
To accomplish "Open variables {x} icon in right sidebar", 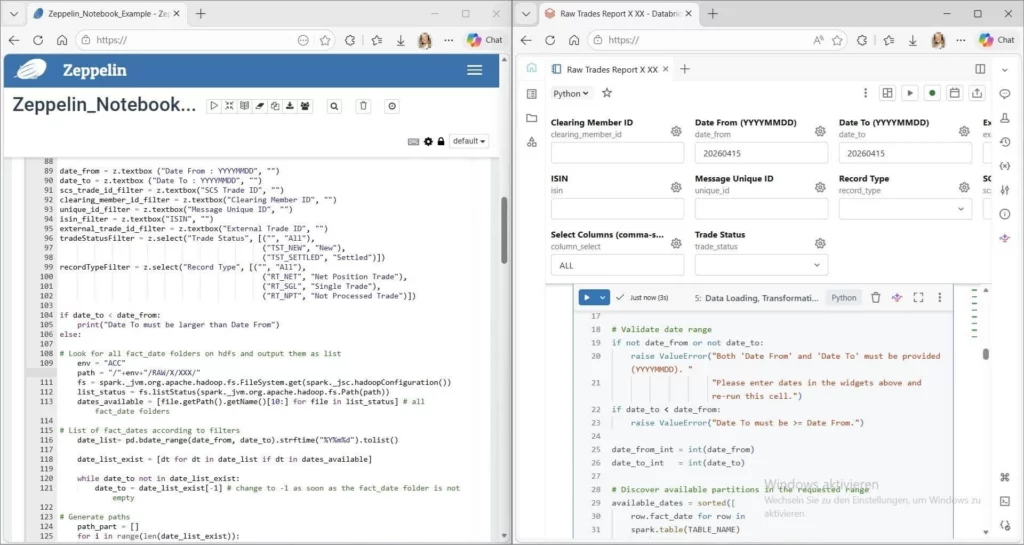I will point(1005,166).
